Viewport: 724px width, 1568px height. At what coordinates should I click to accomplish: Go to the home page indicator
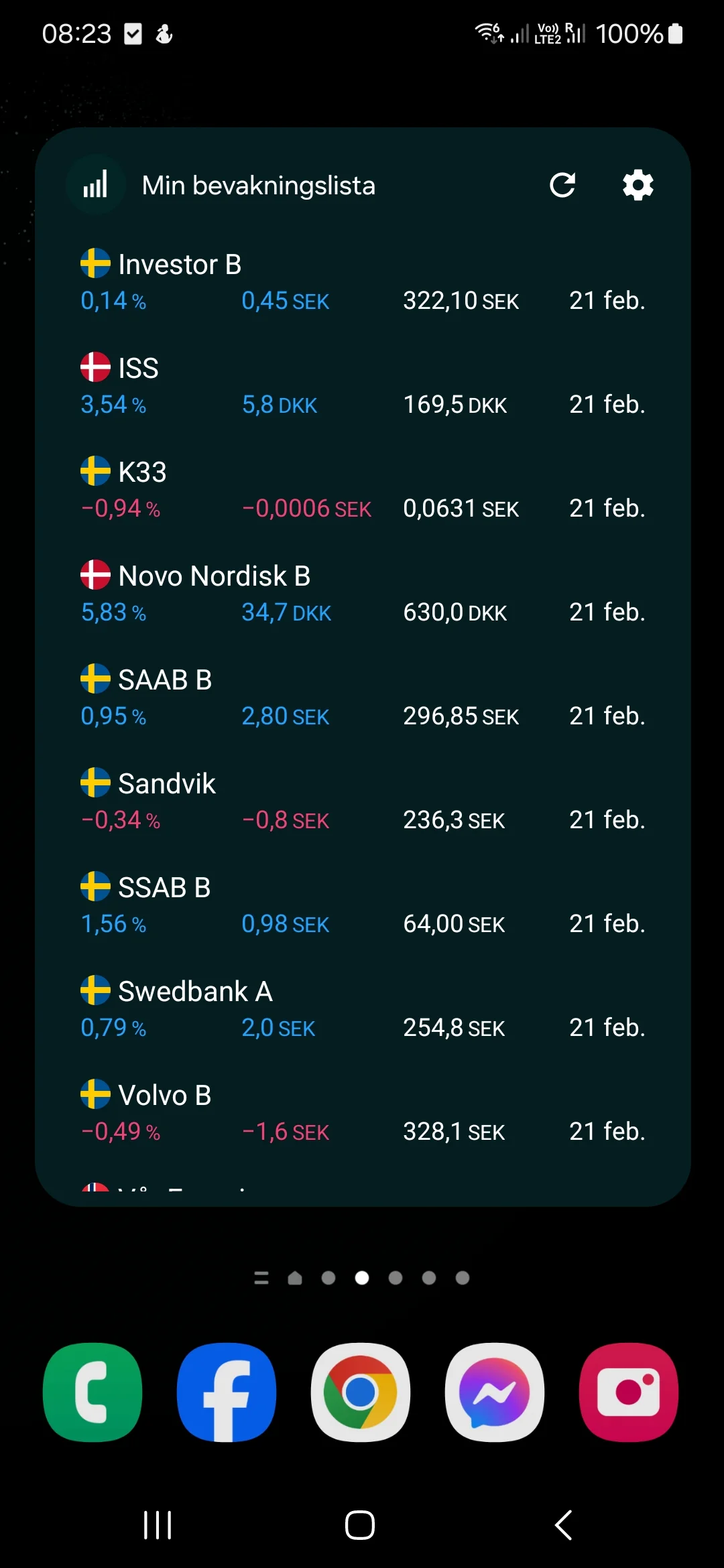pos(295,1278)
